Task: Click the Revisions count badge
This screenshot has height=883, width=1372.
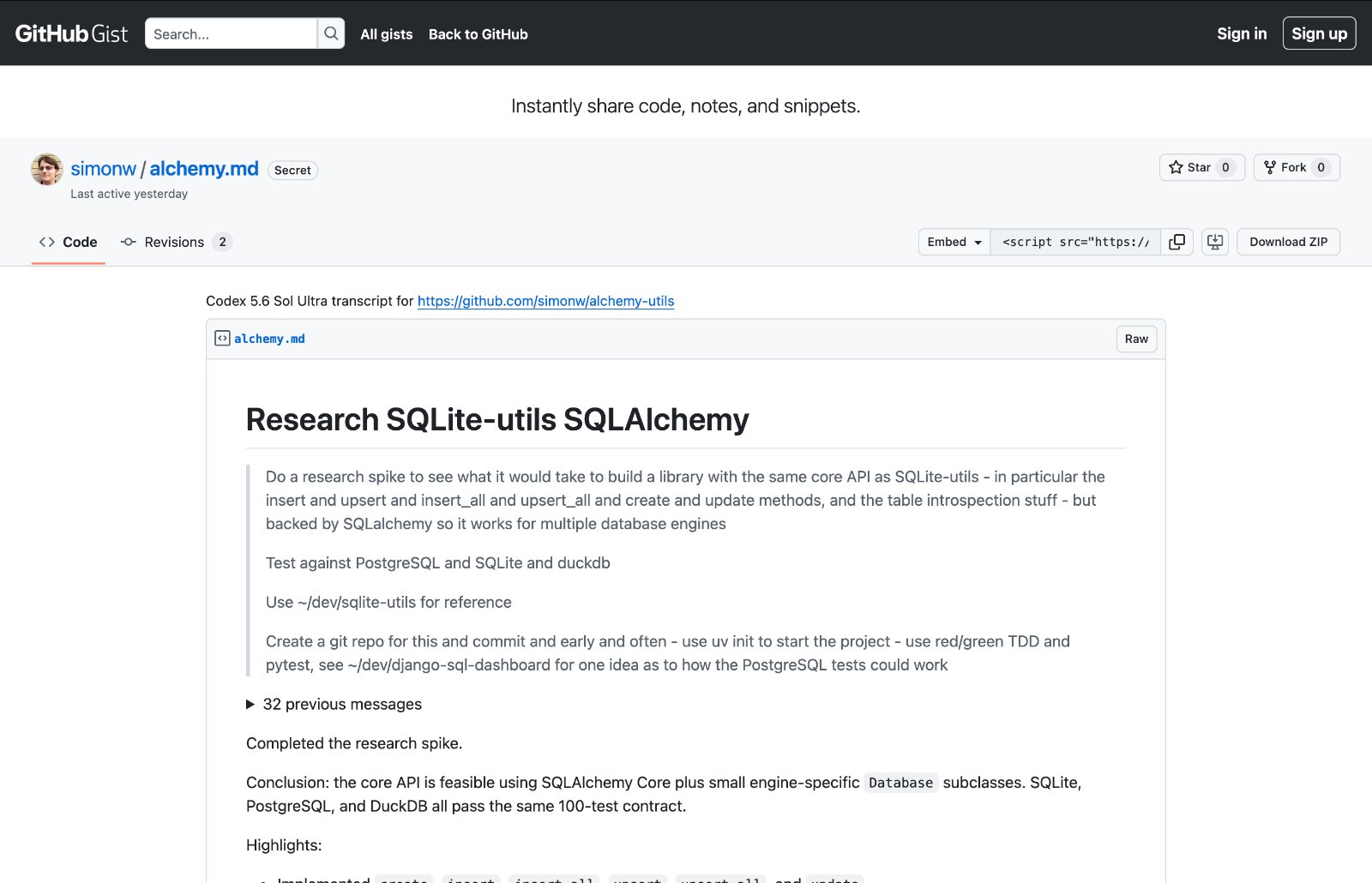Action: [x=222, y=242]
